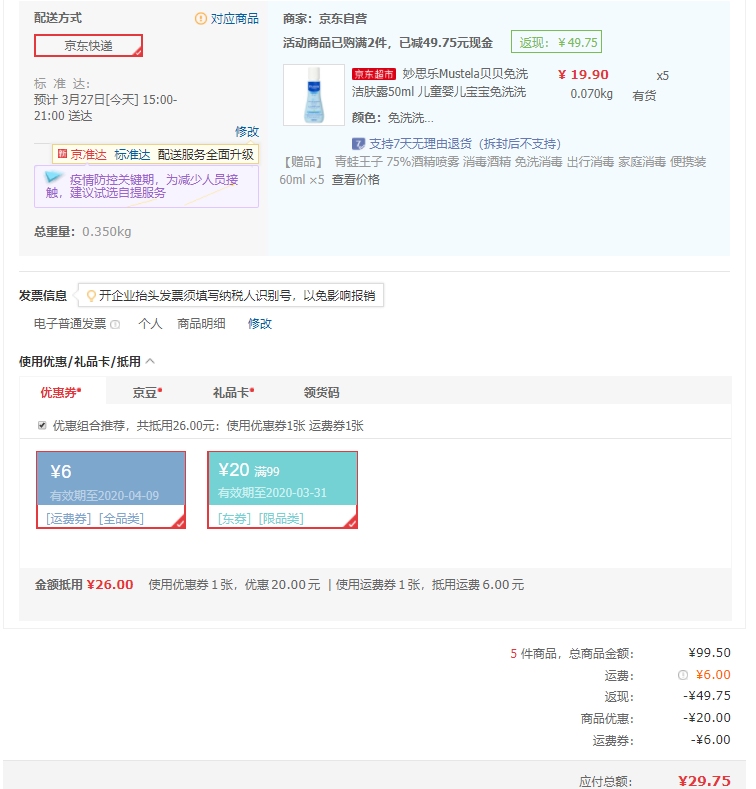Click the 返现 -¥49.75 summary value
Viewport: 756px width, 789px height.
coord(707,696)
